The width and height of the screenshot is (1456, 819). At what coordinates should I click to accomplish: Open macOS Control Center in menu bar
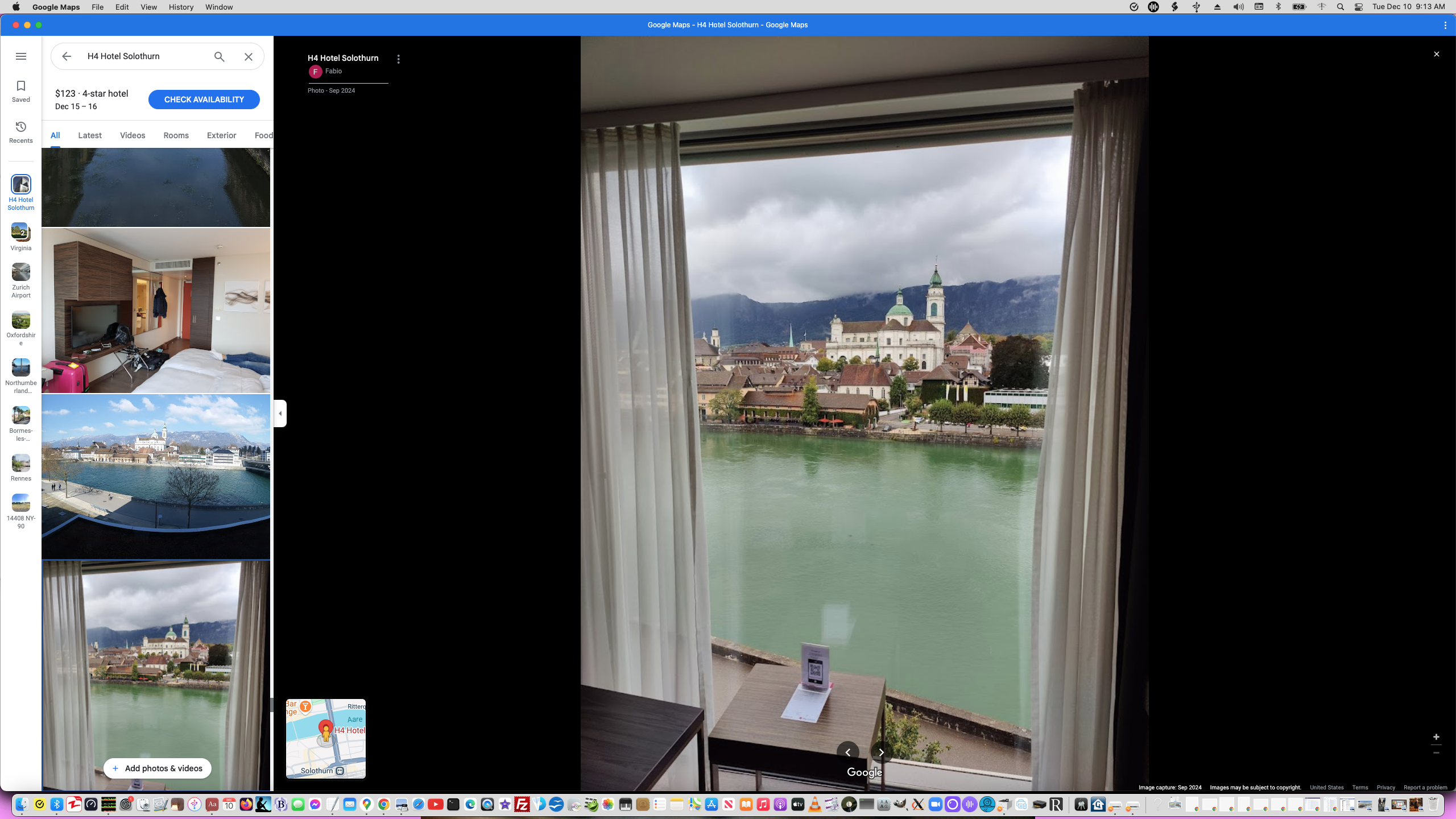click(1359, 7)
